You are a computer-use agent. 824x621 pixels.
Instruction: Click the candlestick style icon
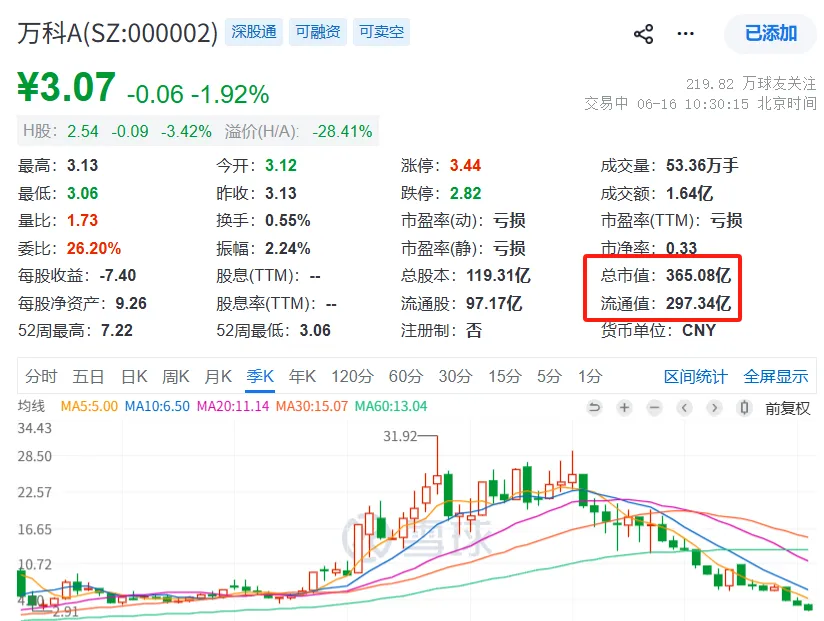(x=744, y=407)
